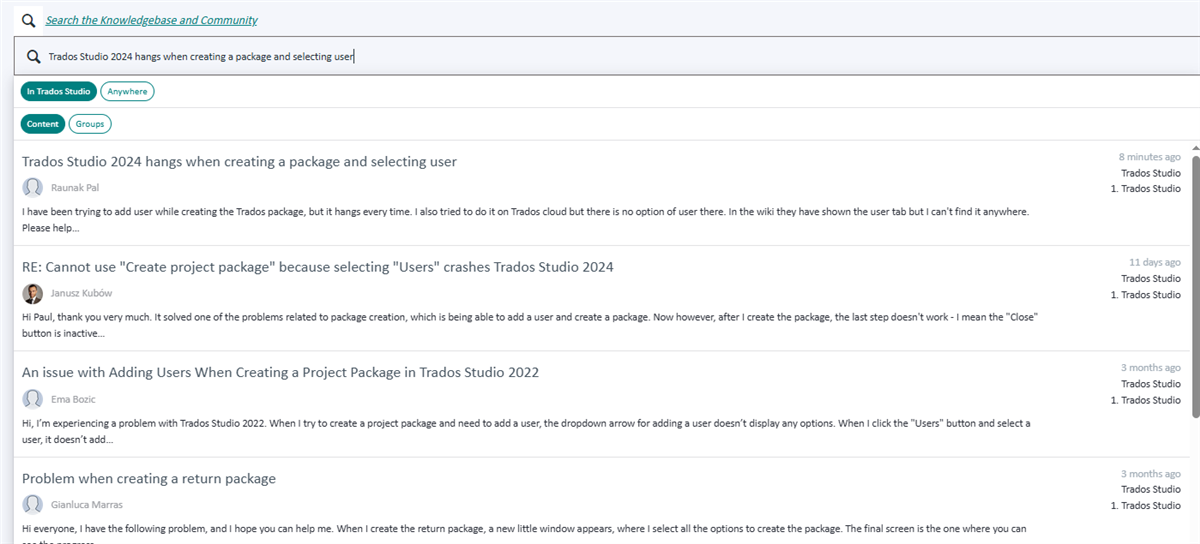This screenshot has height=544, width=1200.
Task: Click the 8 minutes ago timestamp
Action: click(x=1149, y=157)
